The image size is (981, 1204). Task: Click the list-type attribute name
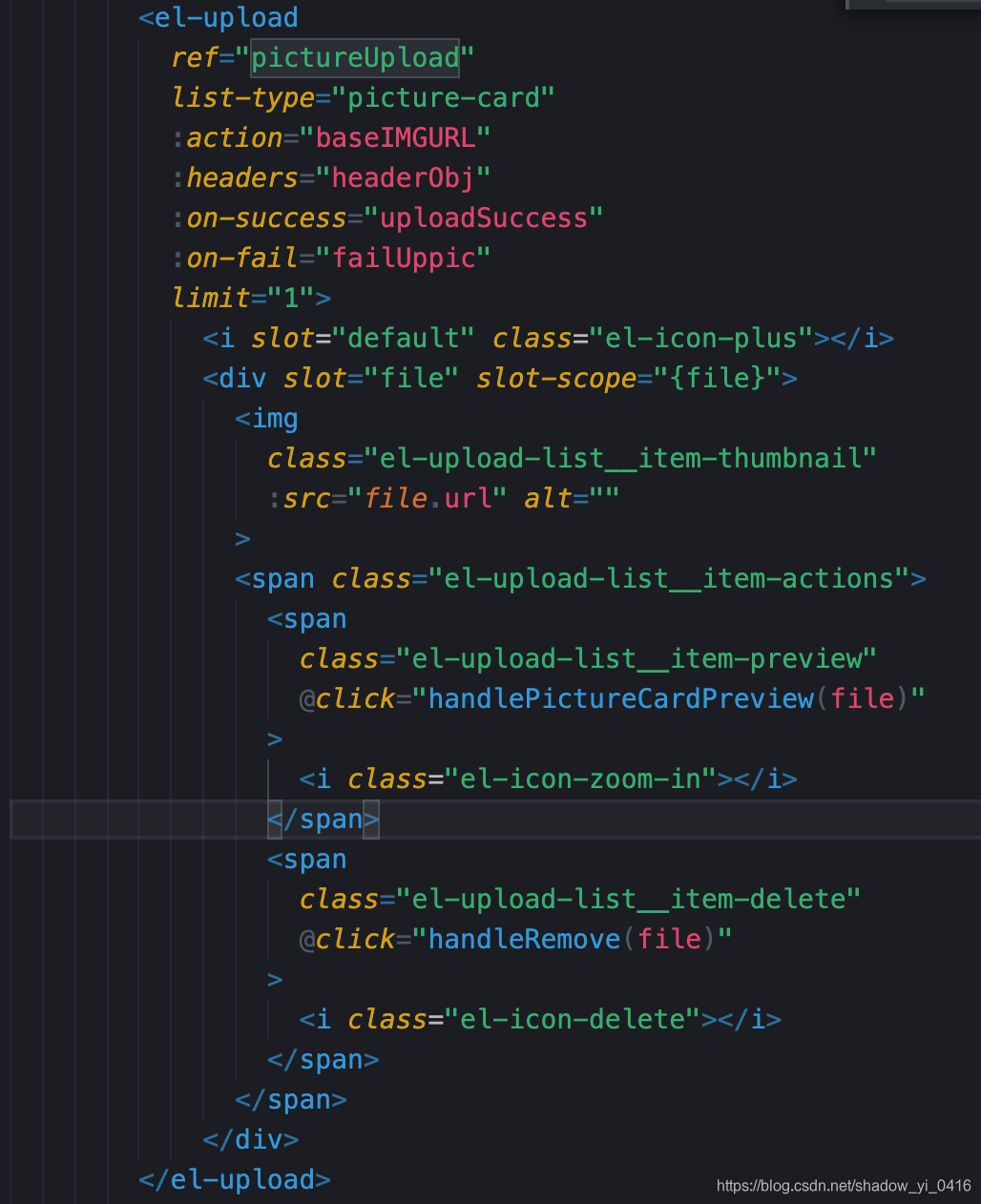pos(243,98)
